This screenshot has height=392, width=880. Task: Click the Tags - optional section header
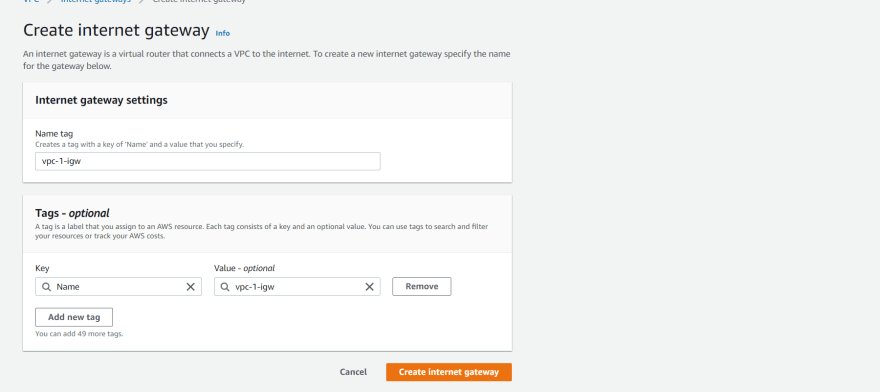click(x=72, y=213)
